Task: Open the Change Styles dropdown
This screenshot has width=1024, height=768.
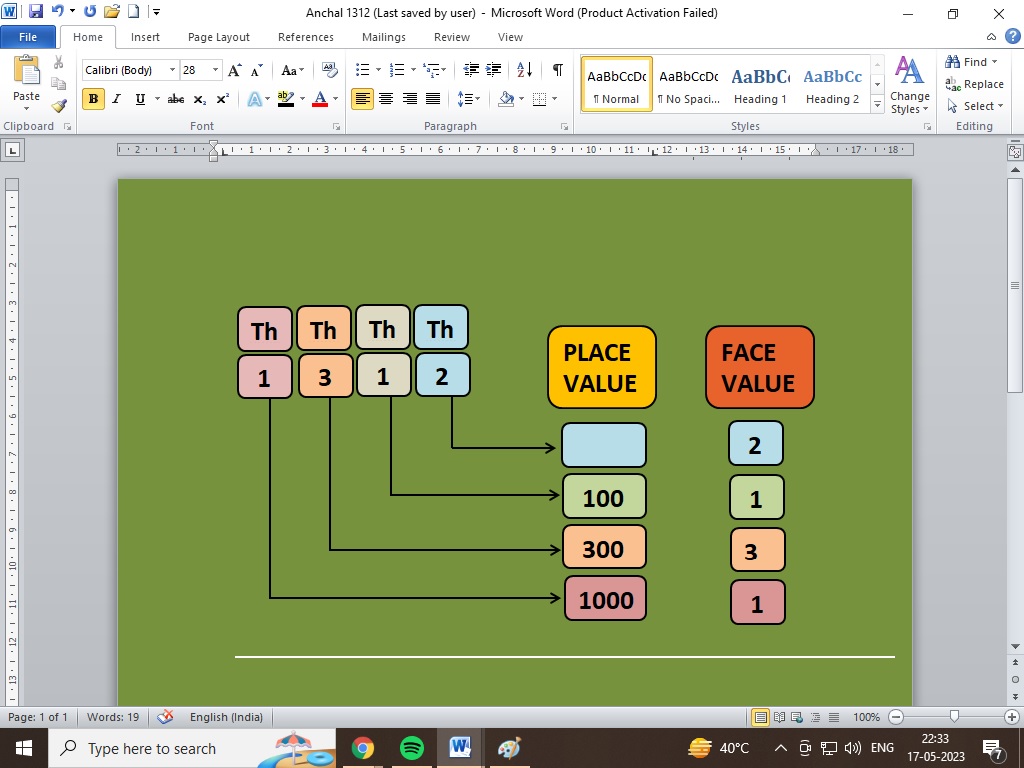Action: (909, 86)
